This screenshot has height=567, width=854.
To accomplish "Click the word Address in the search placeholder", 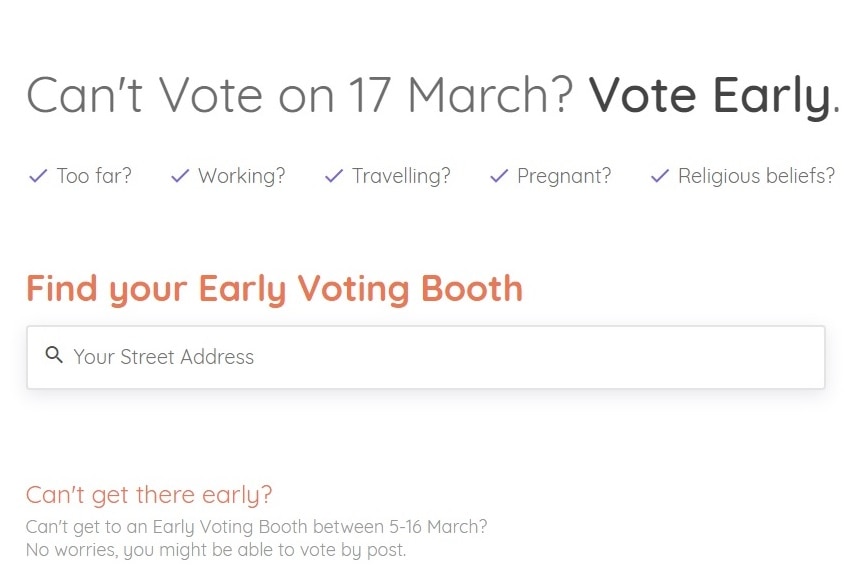I will point(217,357).
